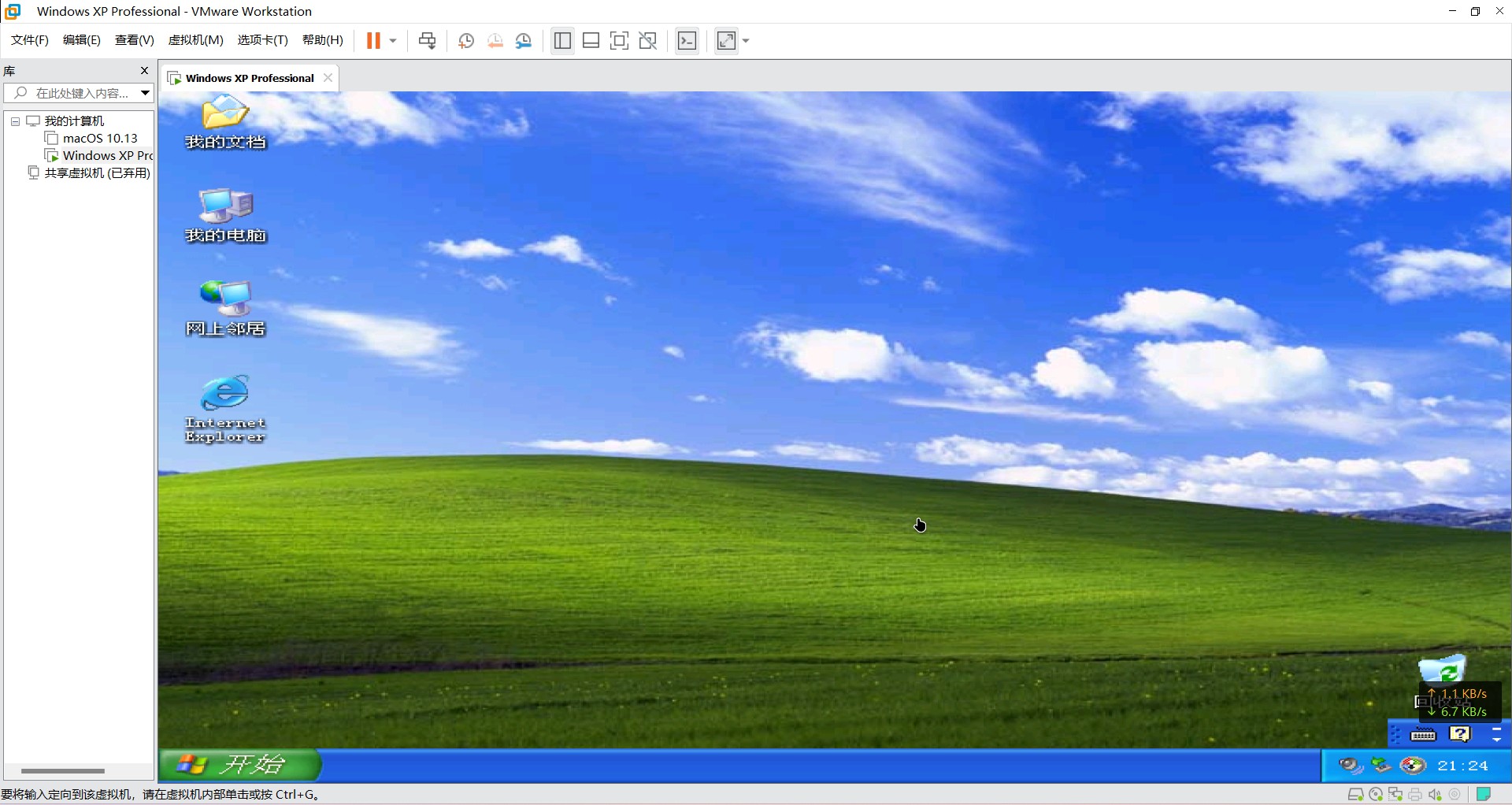Toggle the library sidebar view
Viewport: 1512px width, 805px height.
(x=562, y=41)
